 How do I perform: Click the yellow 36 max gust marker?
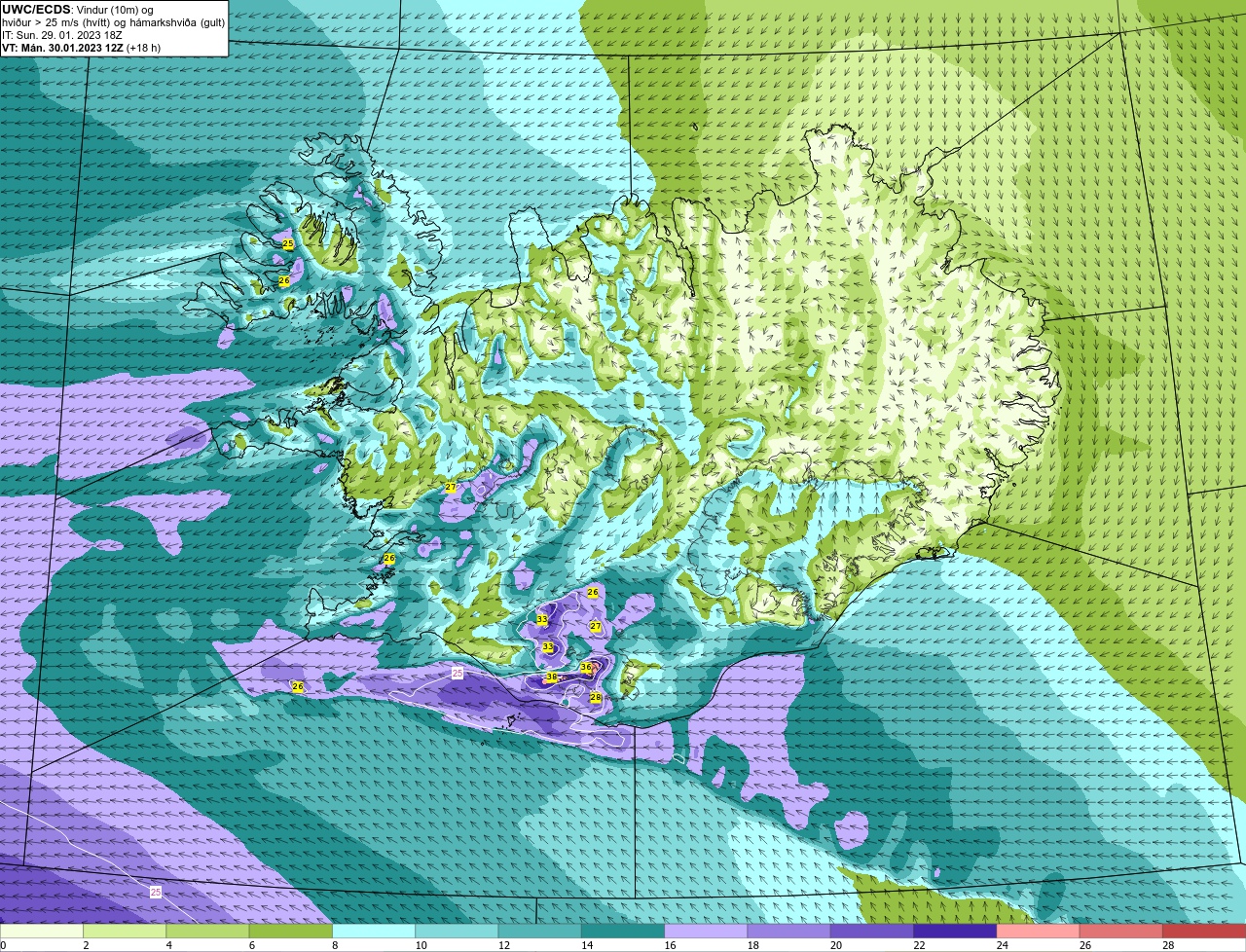click(586, 667)
